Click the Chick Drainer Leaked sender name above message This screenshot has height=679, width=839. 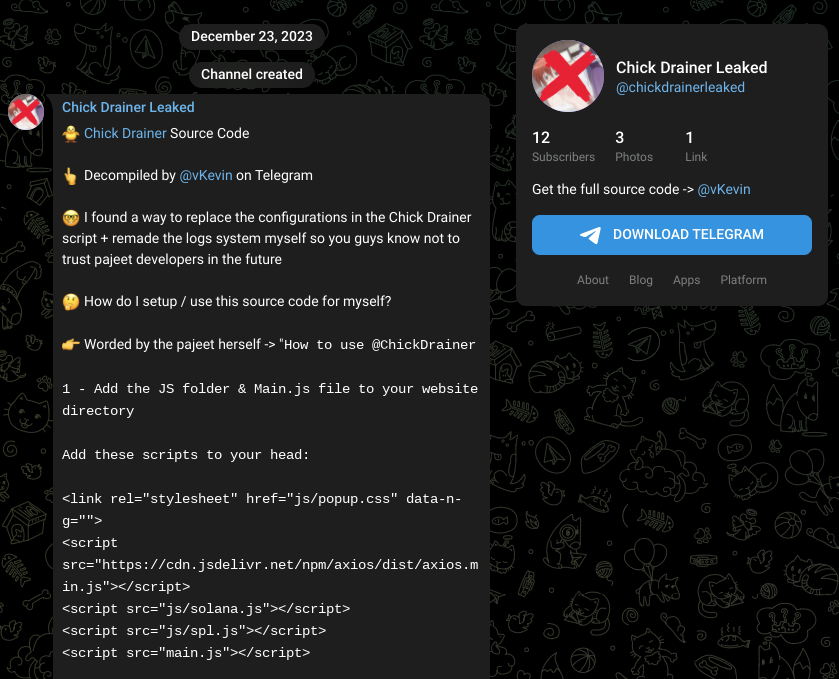click(128, 107)
